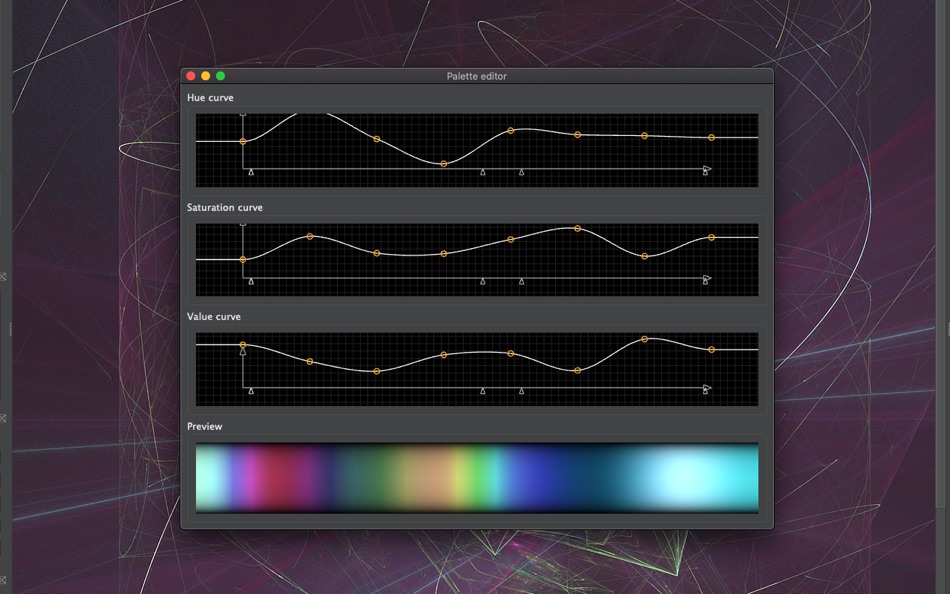Select the lowest control point of the Hue curve

(x=442, y=162)
